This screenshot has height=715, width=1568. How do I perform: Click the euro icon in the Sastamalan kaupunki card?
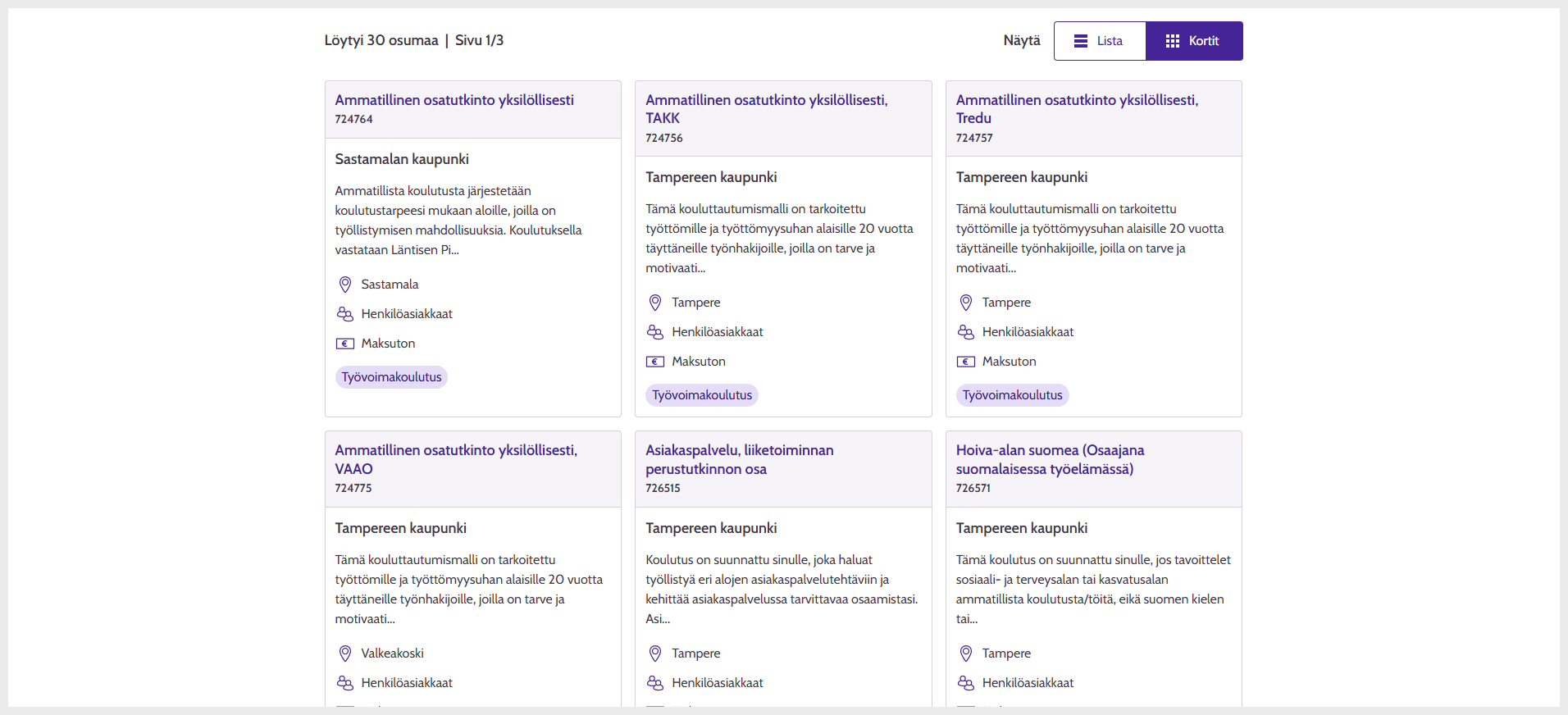pyautogui.click(x=345, y=344)
